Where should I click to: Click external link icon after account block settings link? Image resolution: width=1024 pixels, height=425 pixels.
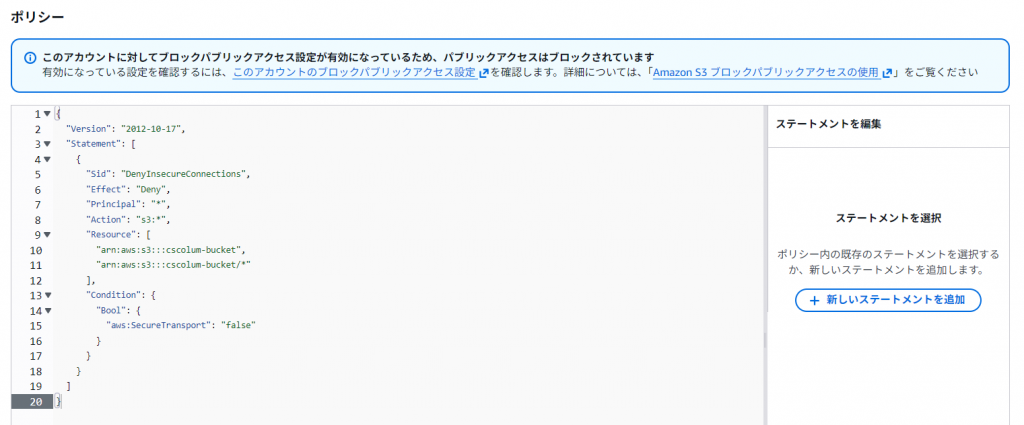tap(483, 73)
